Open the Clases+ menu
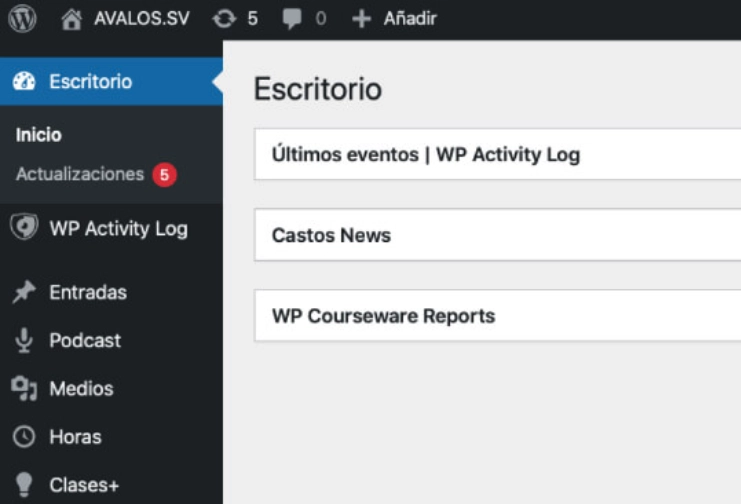 84,485
